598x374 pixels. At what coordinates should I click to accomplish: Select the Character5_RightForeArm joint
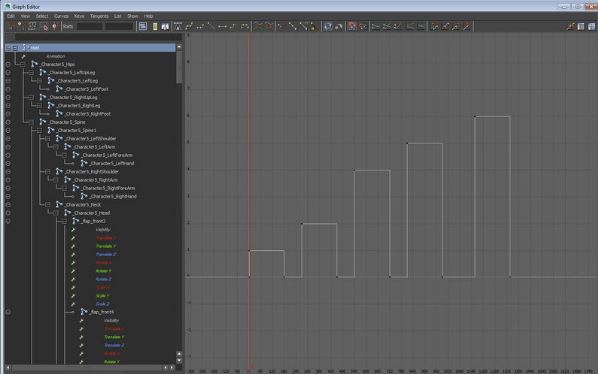[x=108, y=188]
